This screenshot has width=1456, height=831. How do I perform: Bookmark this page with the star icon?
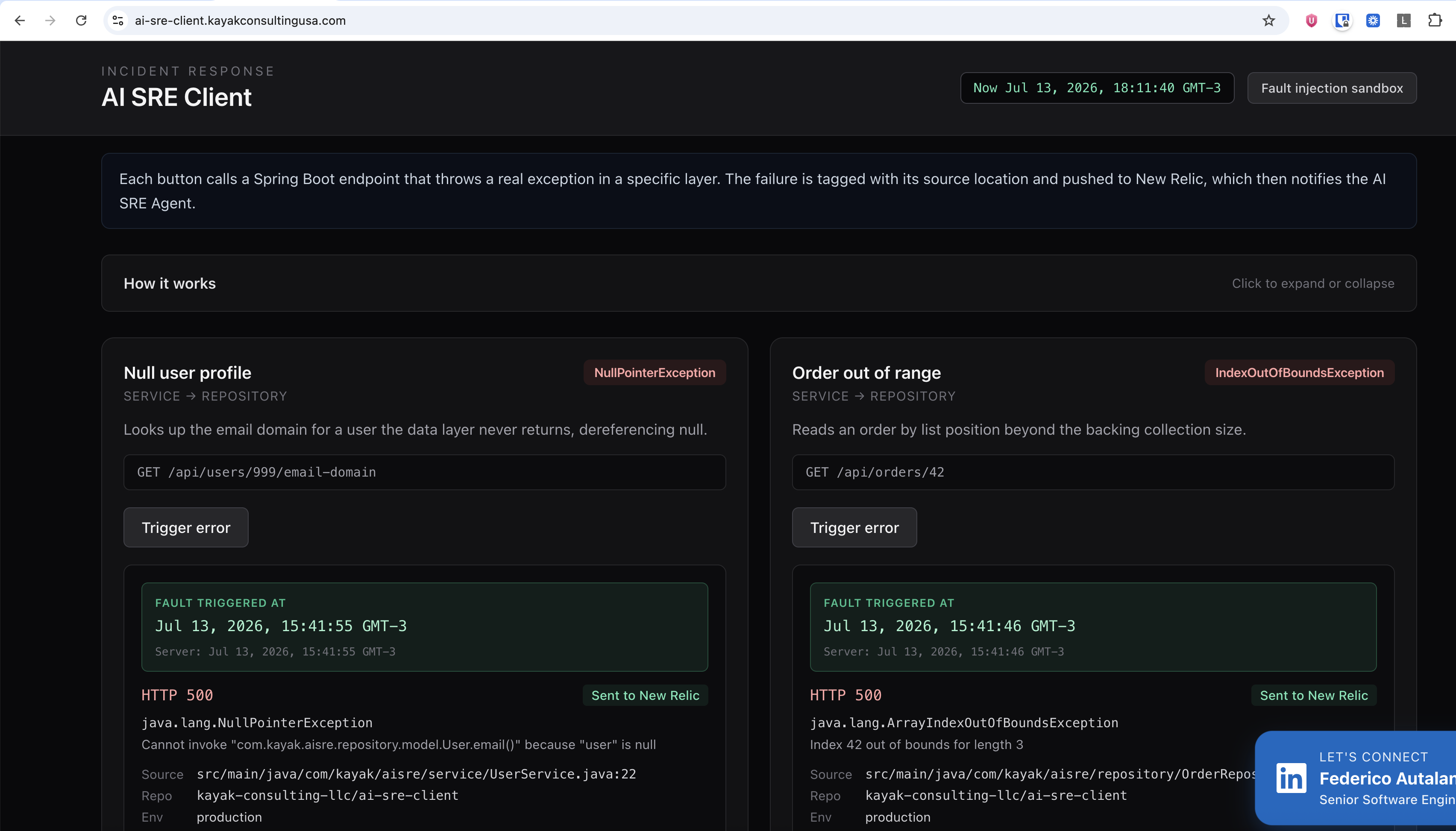[x=1268, y=20]
